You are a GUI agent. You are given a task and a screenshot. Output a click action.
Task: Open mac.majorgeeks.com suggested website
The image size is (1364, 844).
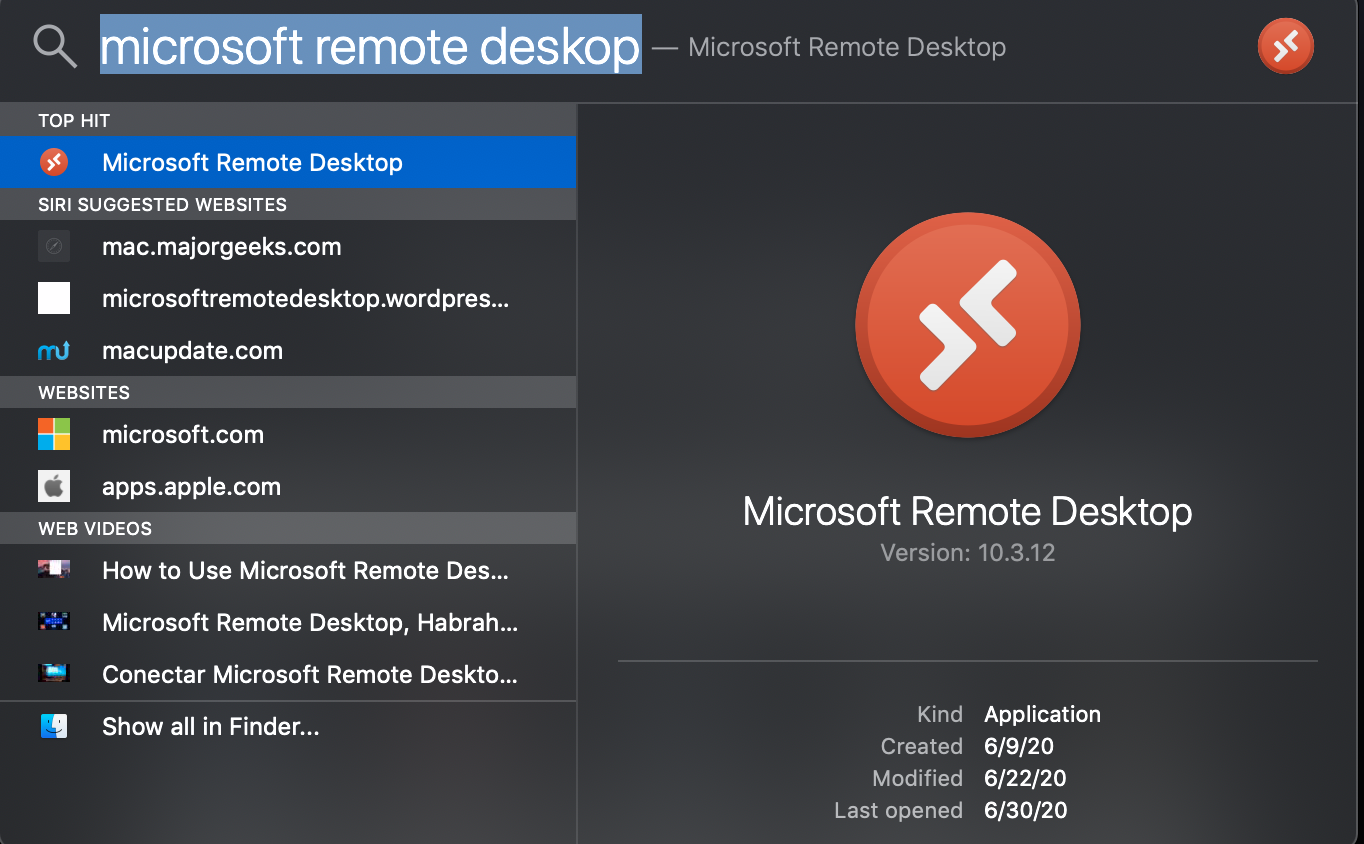288,246
